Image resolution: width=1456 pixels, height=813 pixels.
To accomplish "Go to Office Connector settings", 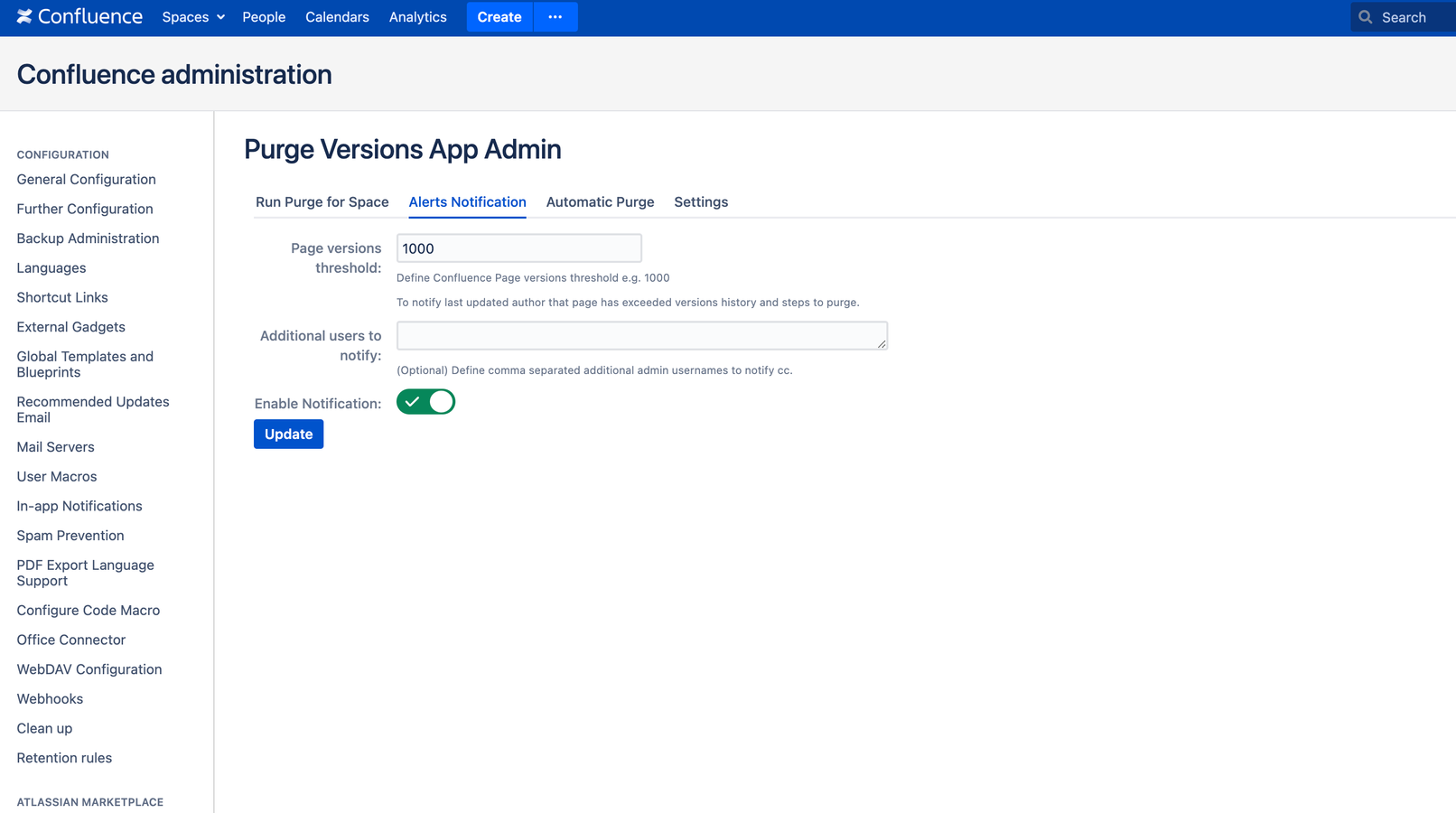I will point(70,640).
